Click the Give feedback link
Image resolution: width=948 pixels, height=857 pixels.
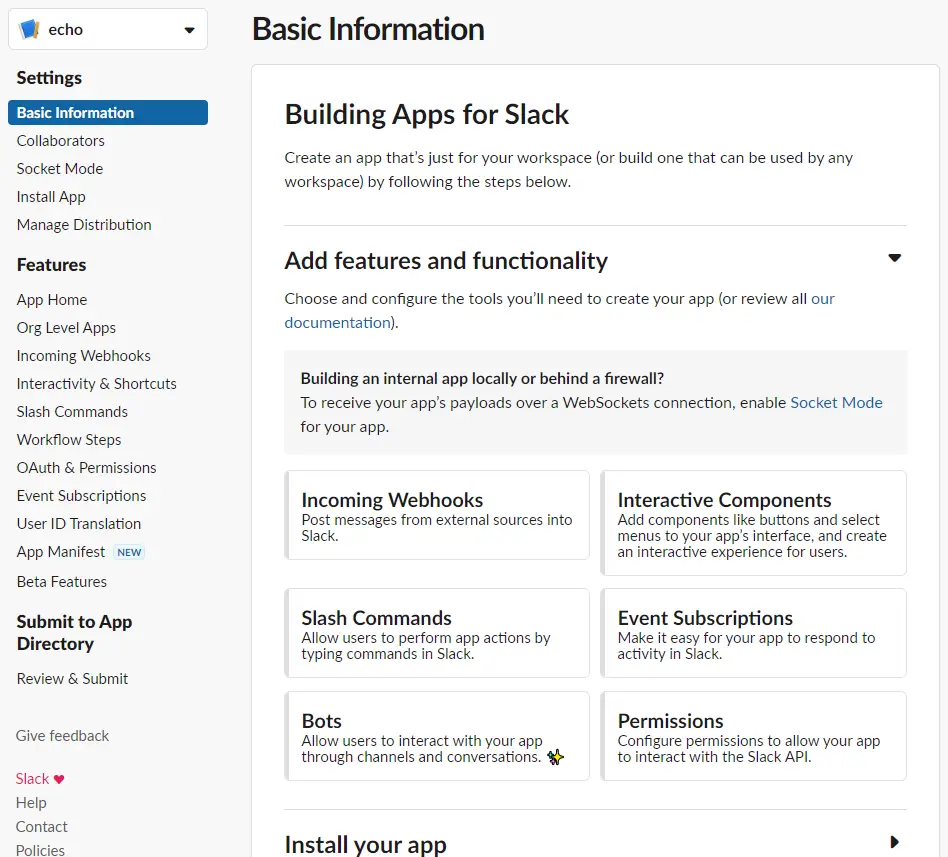coord(62,736)
